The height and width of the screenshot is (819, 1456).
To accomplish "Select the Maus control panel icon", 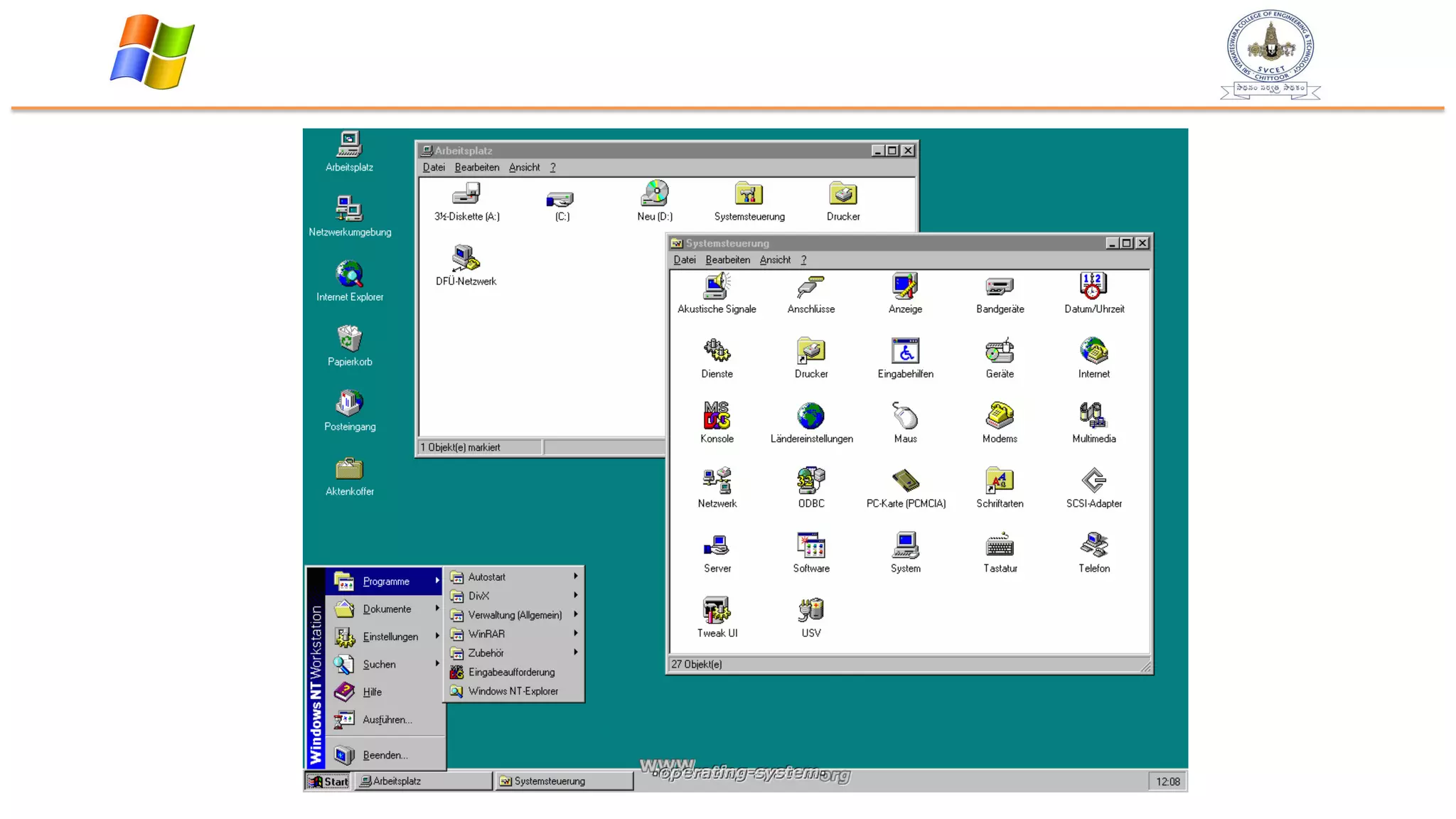I will pyautogui.click(x=905, y=416).
